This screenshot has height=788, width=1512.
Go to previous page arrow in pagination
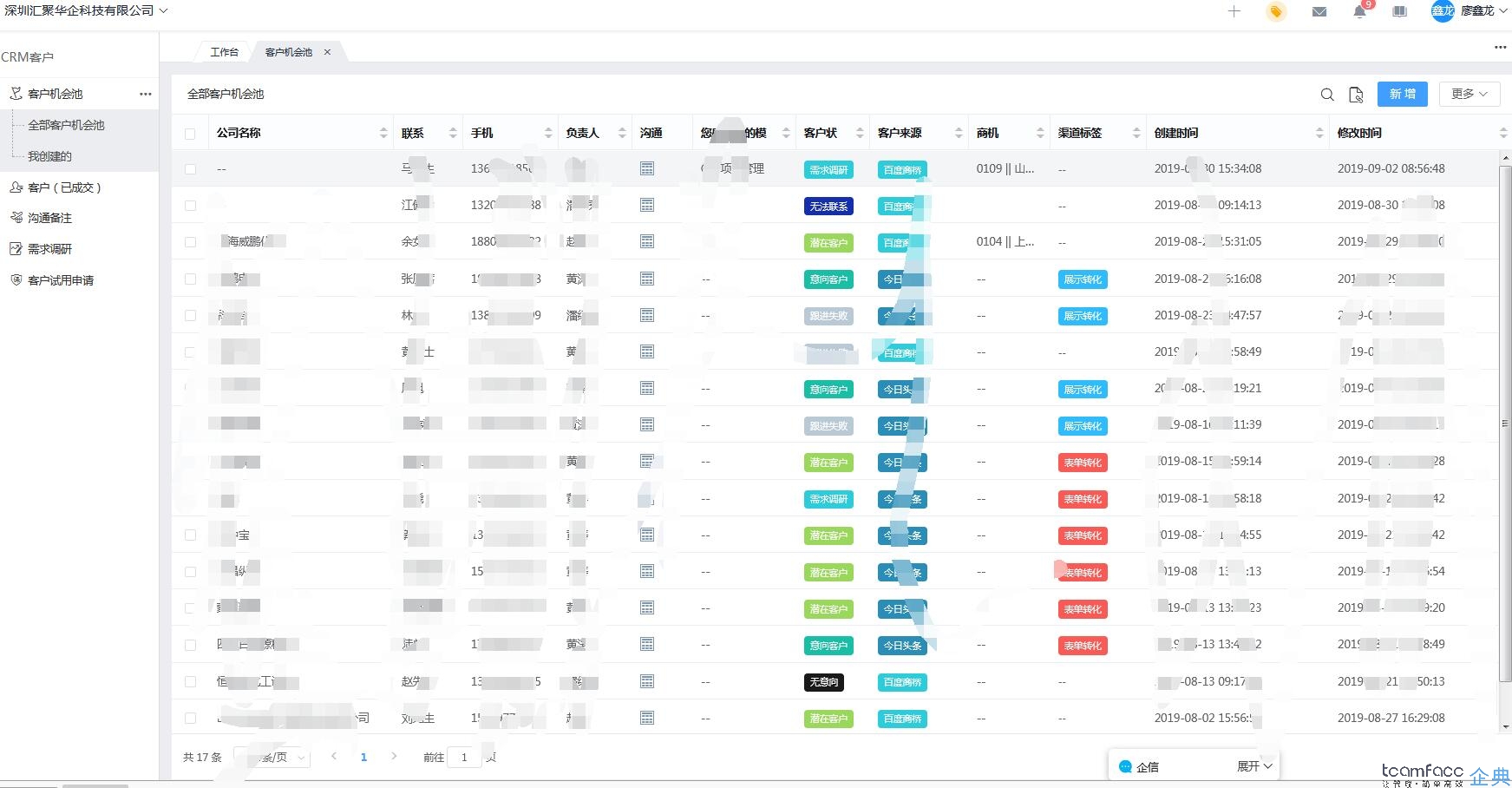pos(334,757)
